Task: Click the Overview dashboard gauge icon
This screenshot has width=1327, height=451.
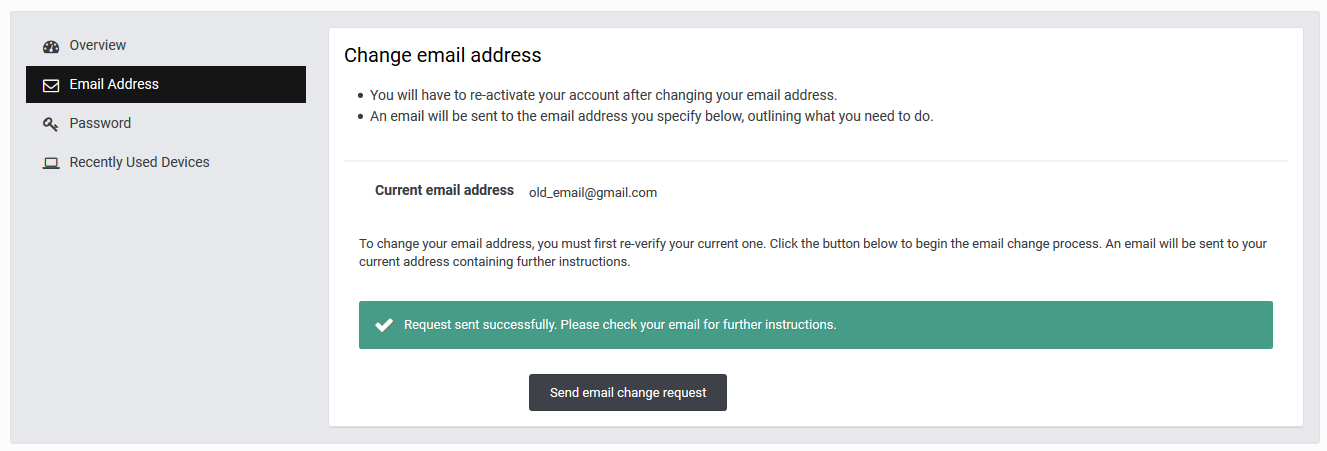Action: coord(51,46)
